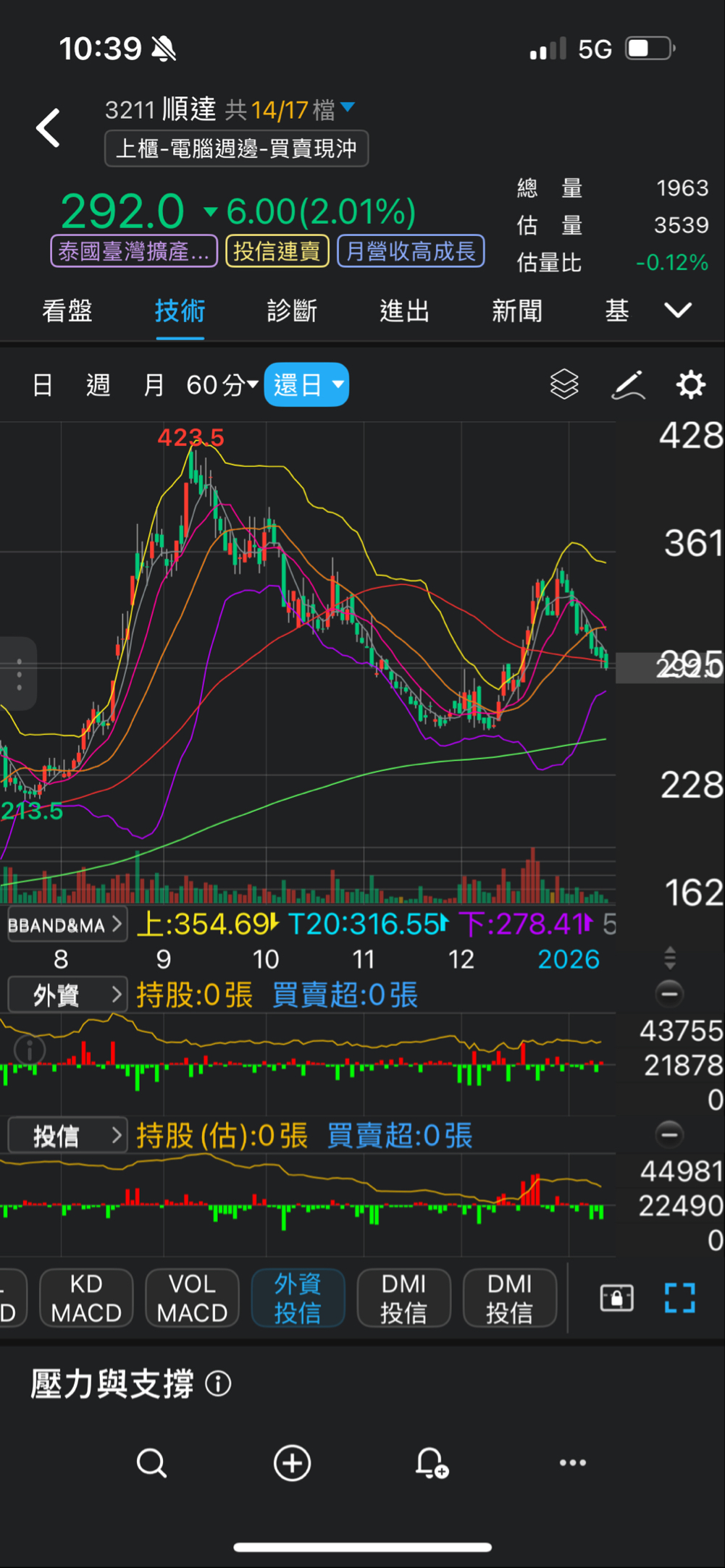The image size is (725, 1568).
Task: Tap the 2026 date axis label
Action: [569, 959]
